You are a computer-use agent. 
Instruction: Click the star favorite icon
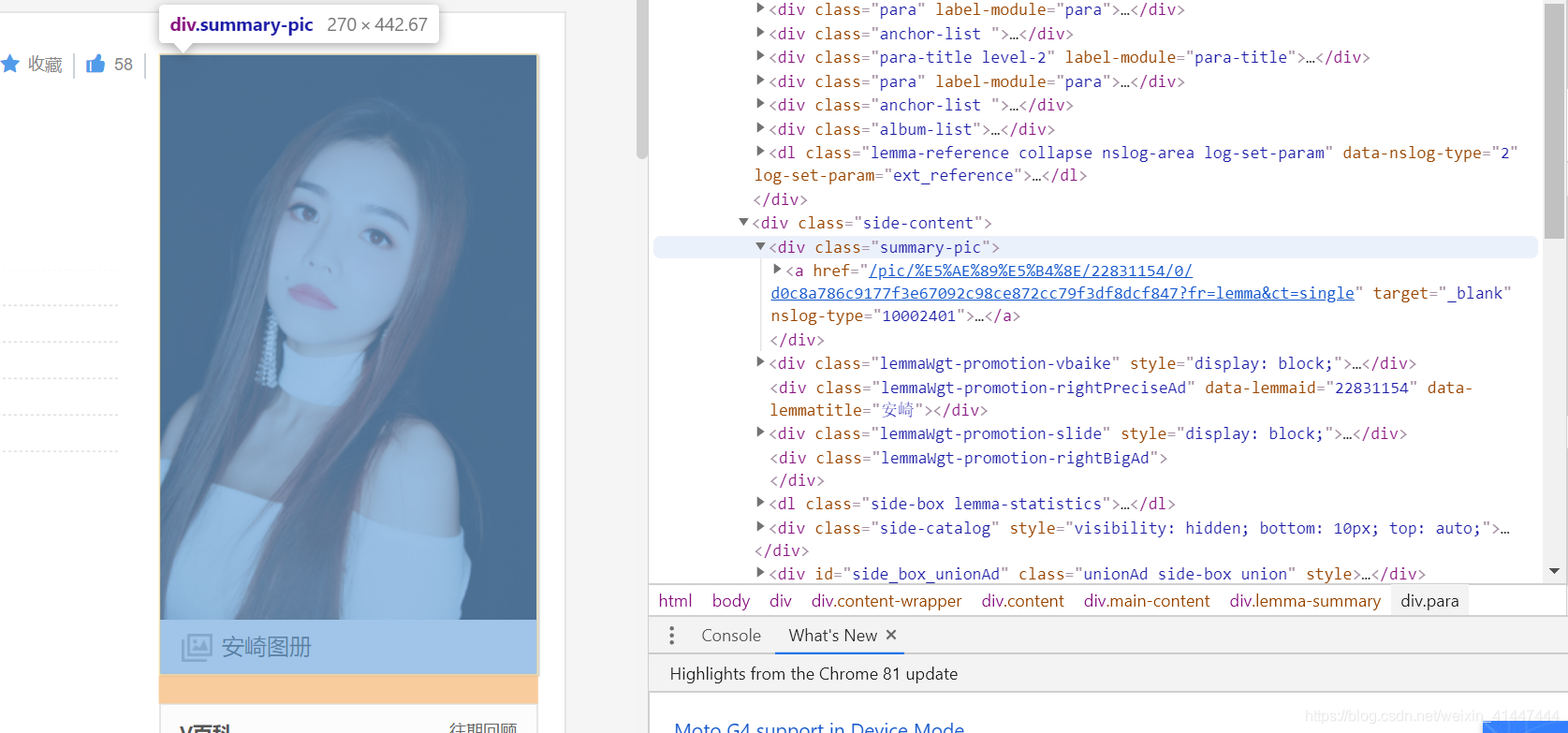[x=10, y=64]
